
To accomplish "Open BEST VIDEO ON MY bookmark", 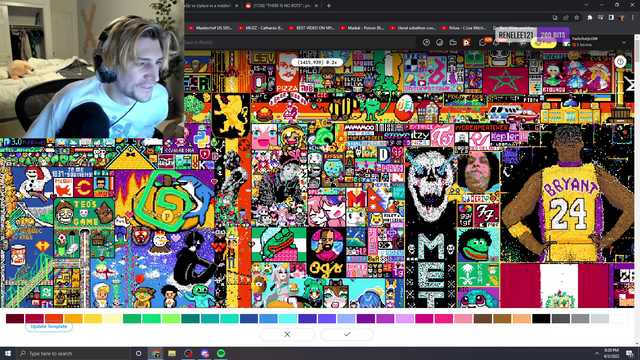I will [312, 28].
